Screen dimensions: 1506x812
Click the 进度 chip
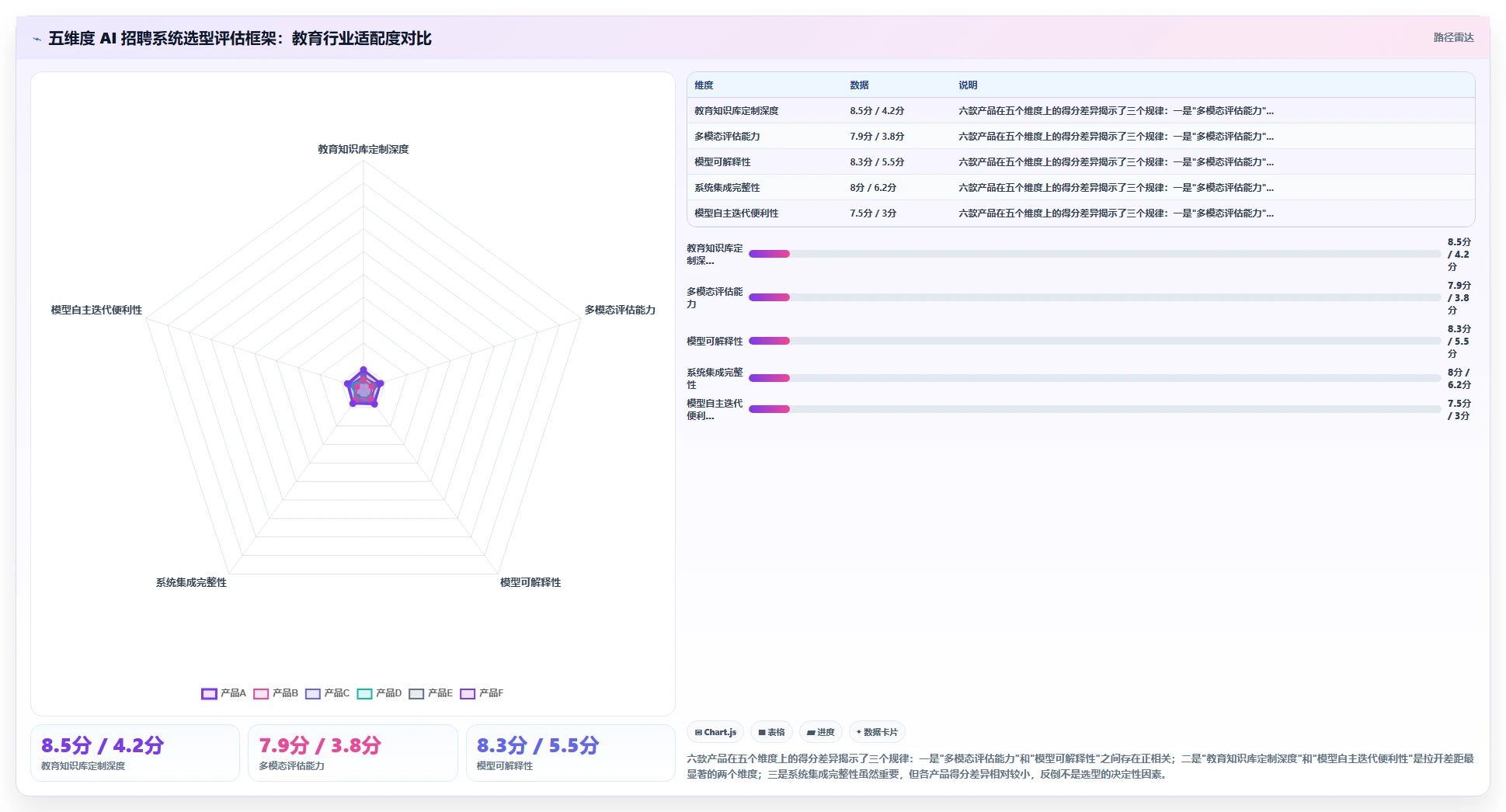coord(821,732)
